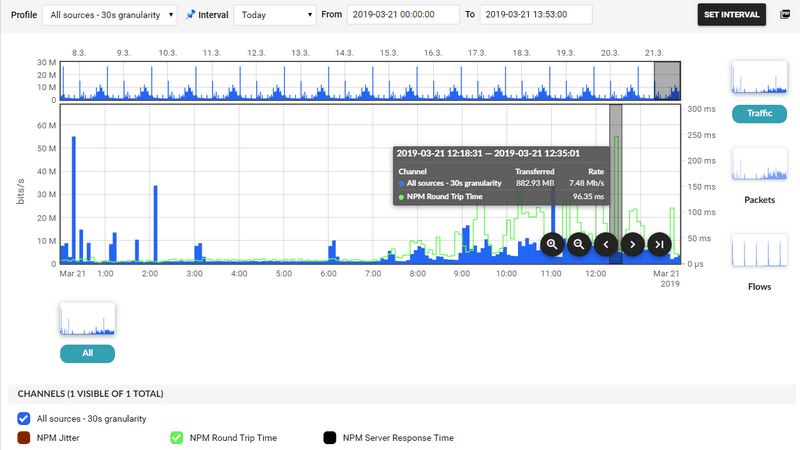Click the zoom out magnifier icon
800x450 pixels.
pyautogui.click(x=579, y=244)
